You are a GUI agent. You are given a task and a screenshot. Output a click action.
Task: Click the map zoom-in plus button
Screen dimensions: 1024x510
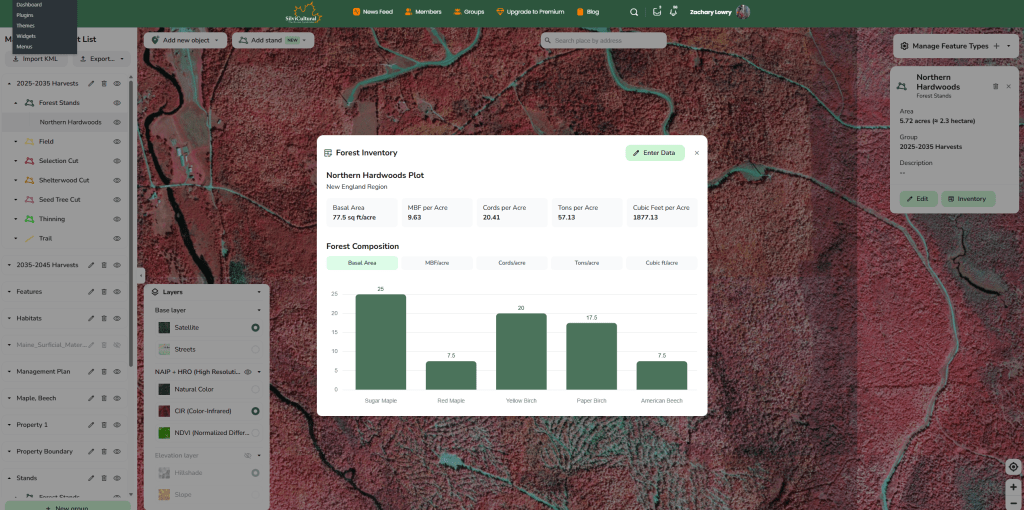1013,486
